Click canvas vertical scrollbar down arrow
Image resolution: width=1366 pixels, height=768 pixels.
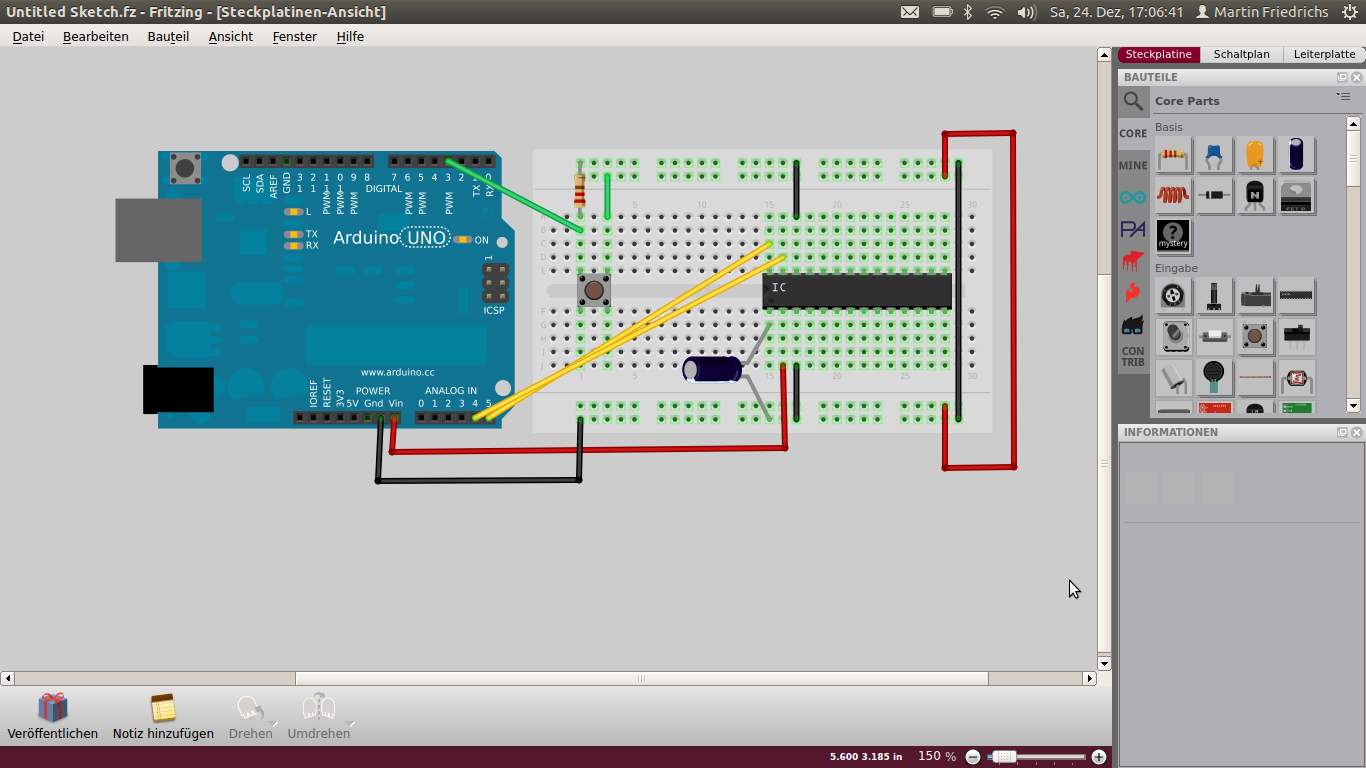point(1104,663)
